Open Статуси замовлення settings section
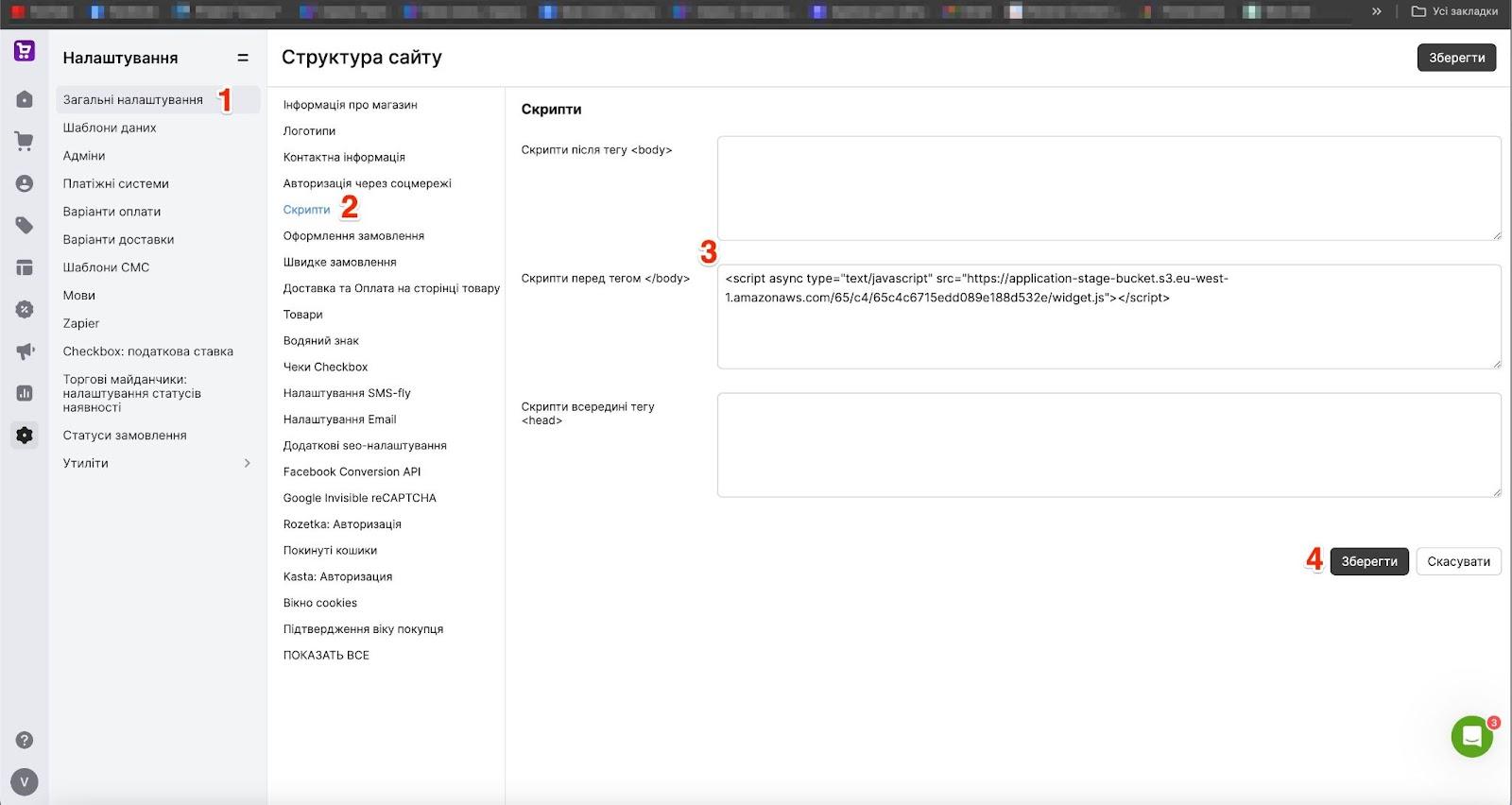The width and height of the screenshot is (1512, 805). pyautogui.click(x=125, y=436)
